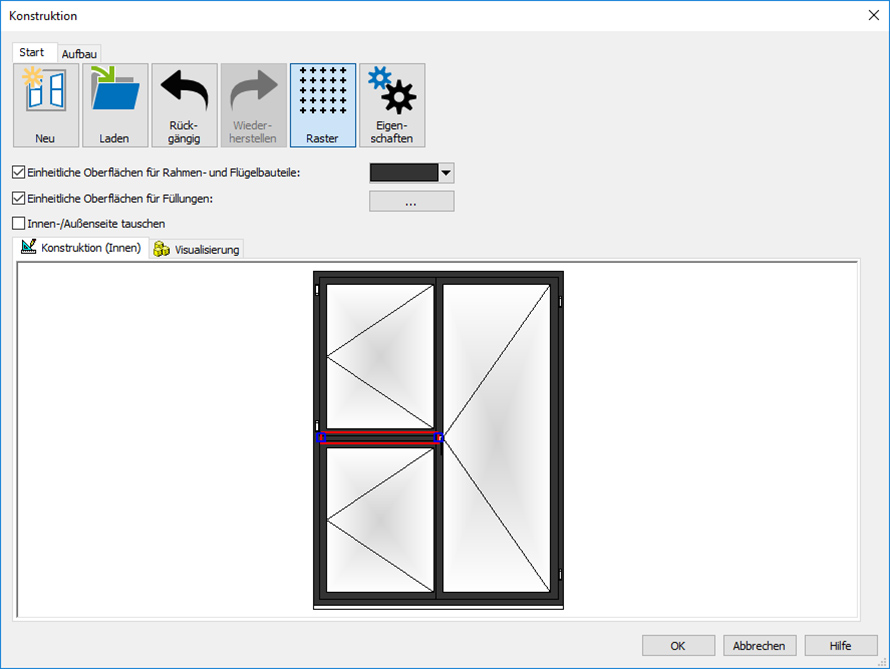890x669 pixels.
Task: Open the Laden folder icon
Action: tap(115, 105)
